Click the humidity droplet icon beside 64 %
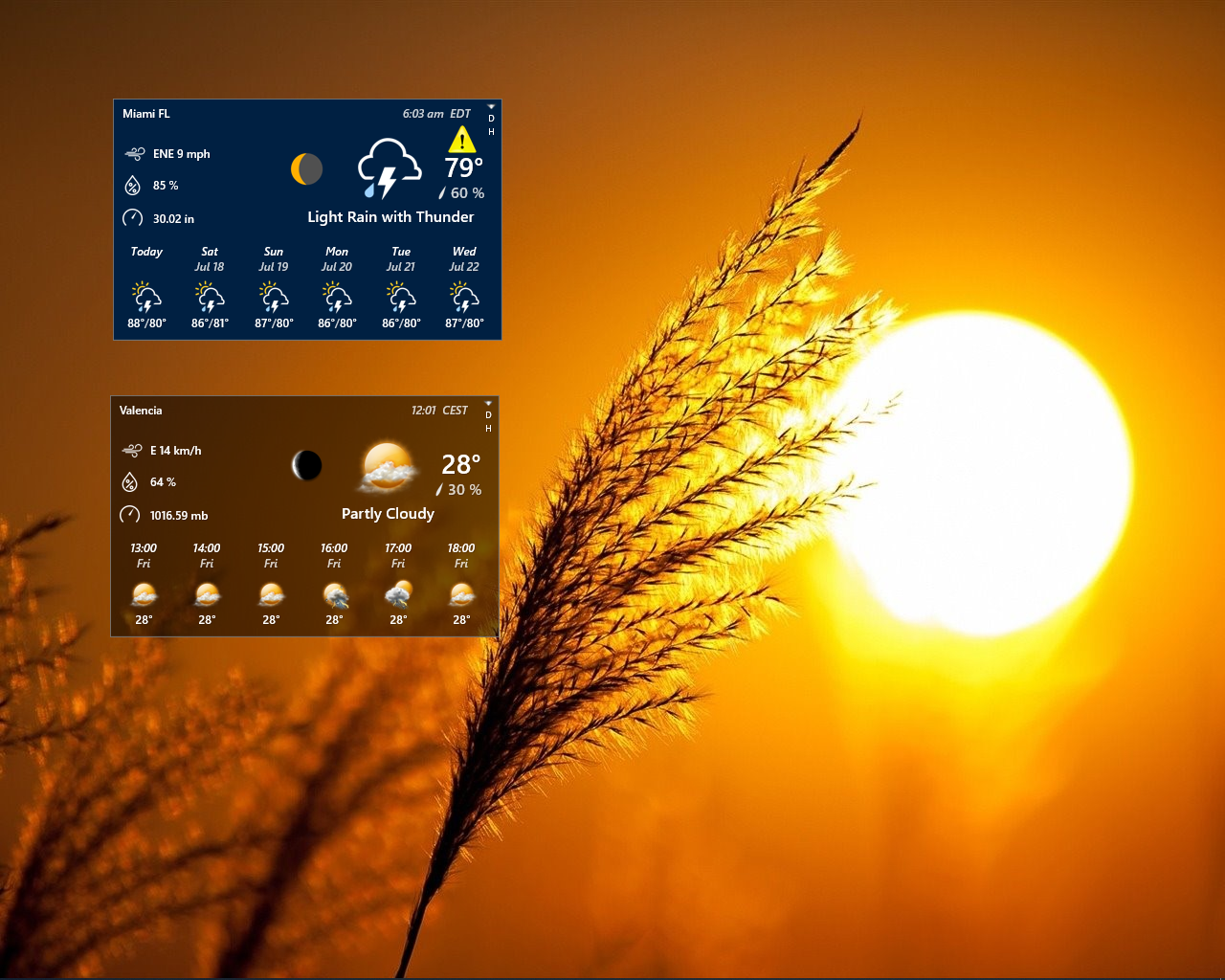1225x980 pixels. coord(130,482)
